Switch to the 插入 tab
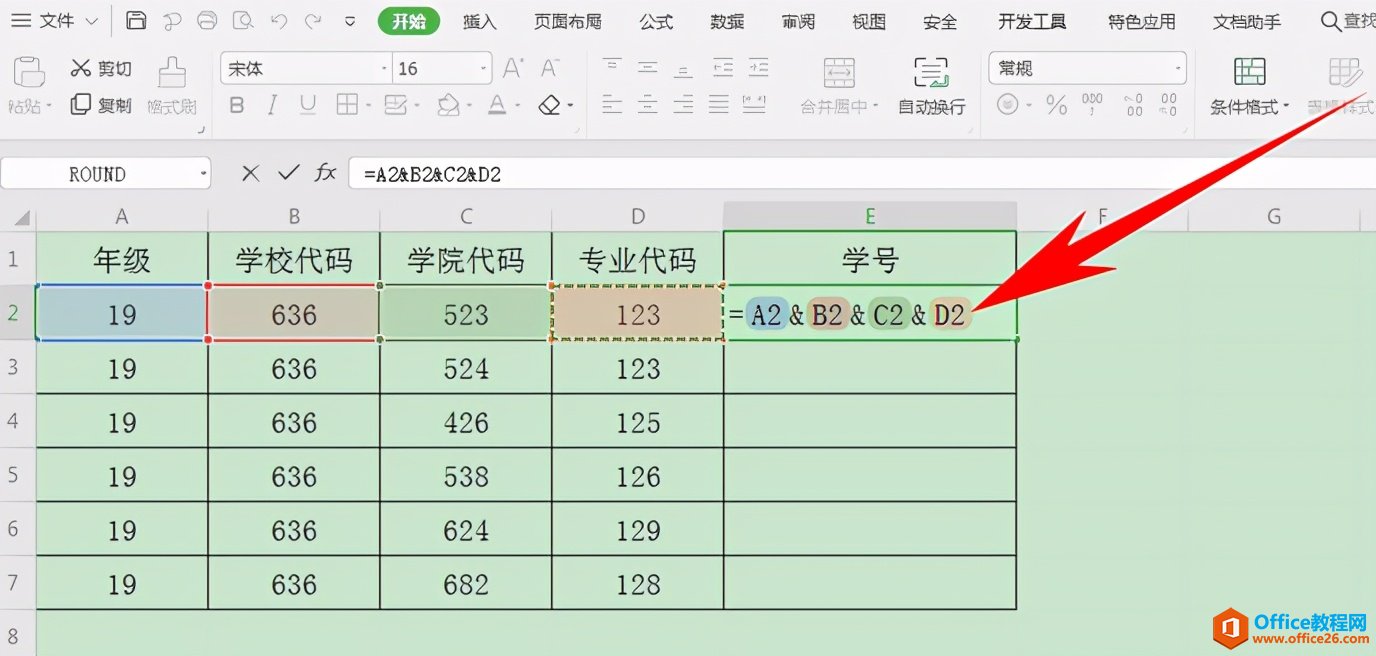The width and height of the screenshot is (1376, 656). pyautogui.click(x=479, y=21)
